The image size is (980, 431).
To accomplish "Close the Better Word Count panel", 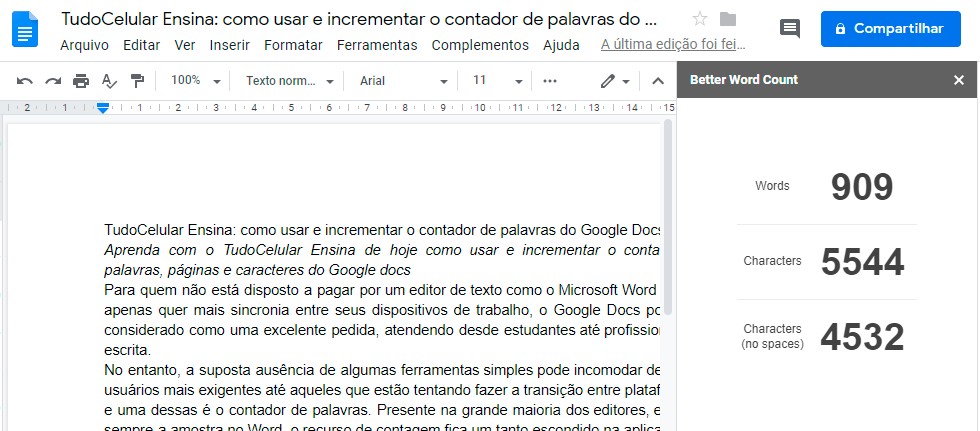I will [x=958, y=80].
